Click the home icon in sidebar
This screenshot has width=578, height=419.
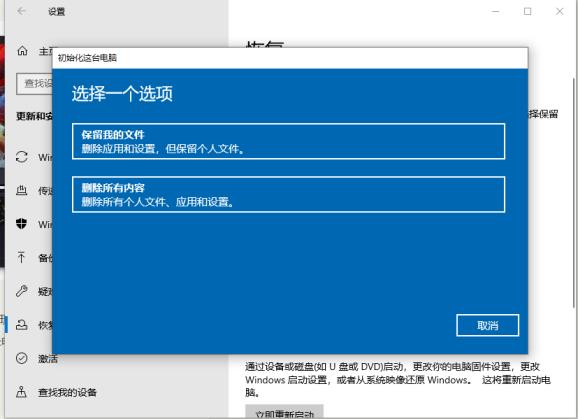22,51
